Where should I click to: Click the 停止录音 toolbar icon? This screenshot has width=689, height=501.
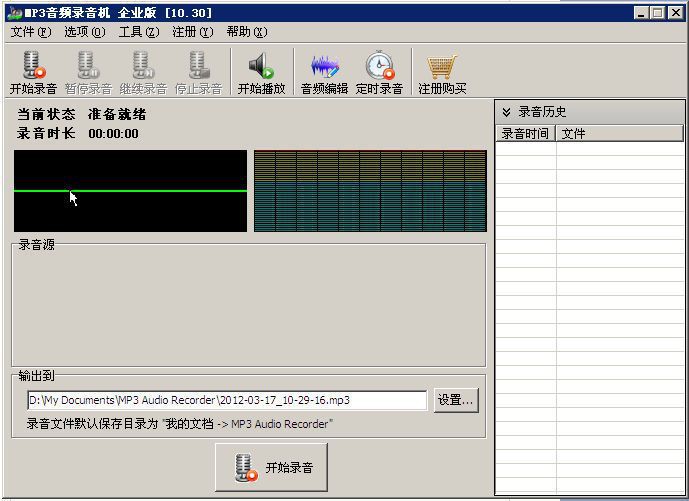pyautogui.click(x=199, y=65)
